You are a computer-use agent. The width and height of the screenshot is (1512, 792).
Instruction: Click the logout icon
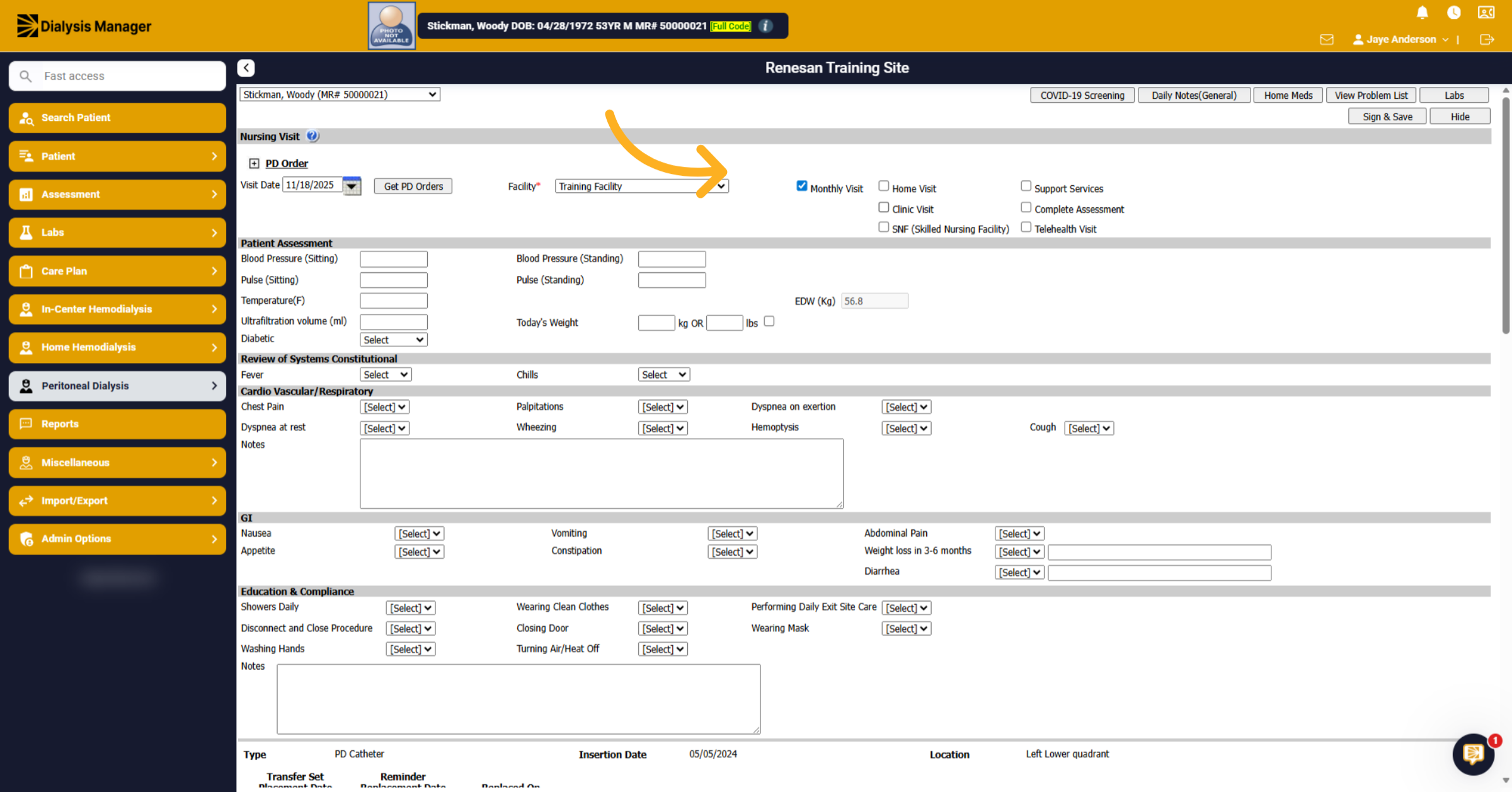point(1487,39)
